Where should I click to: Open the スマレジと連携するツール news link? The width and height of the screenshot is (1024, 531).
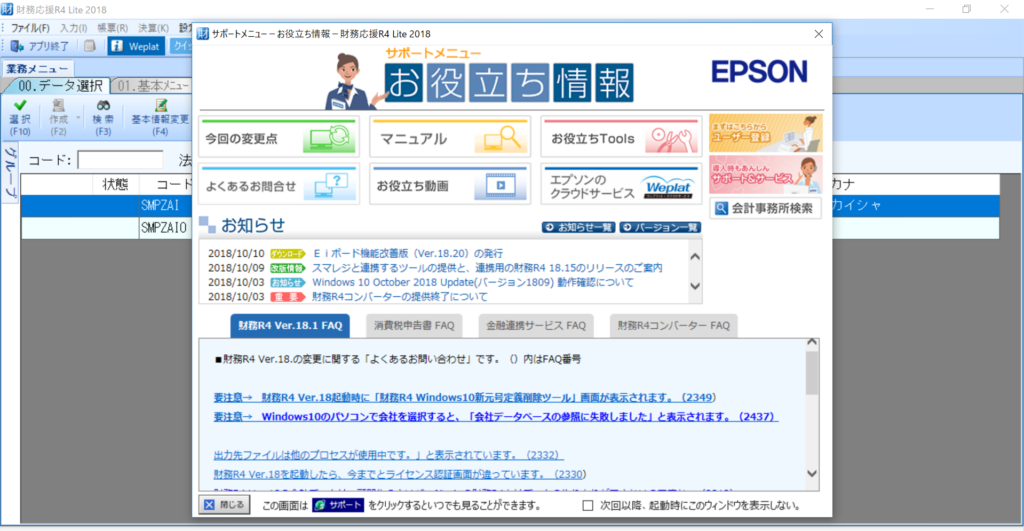tap(487, 268)
